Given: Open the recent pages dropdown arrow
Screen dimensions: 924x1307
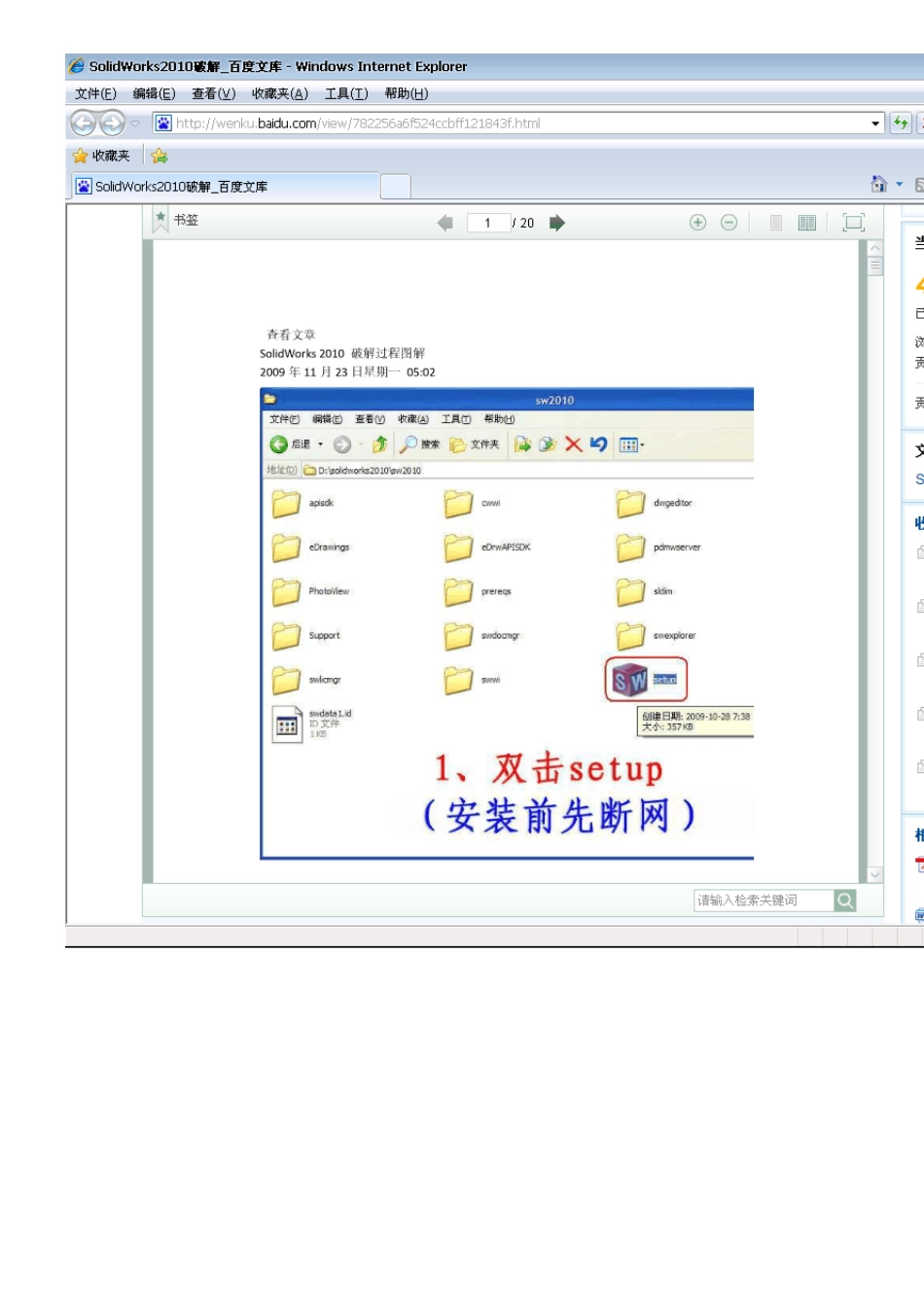Looking at the screenshot, I should 135,124.
